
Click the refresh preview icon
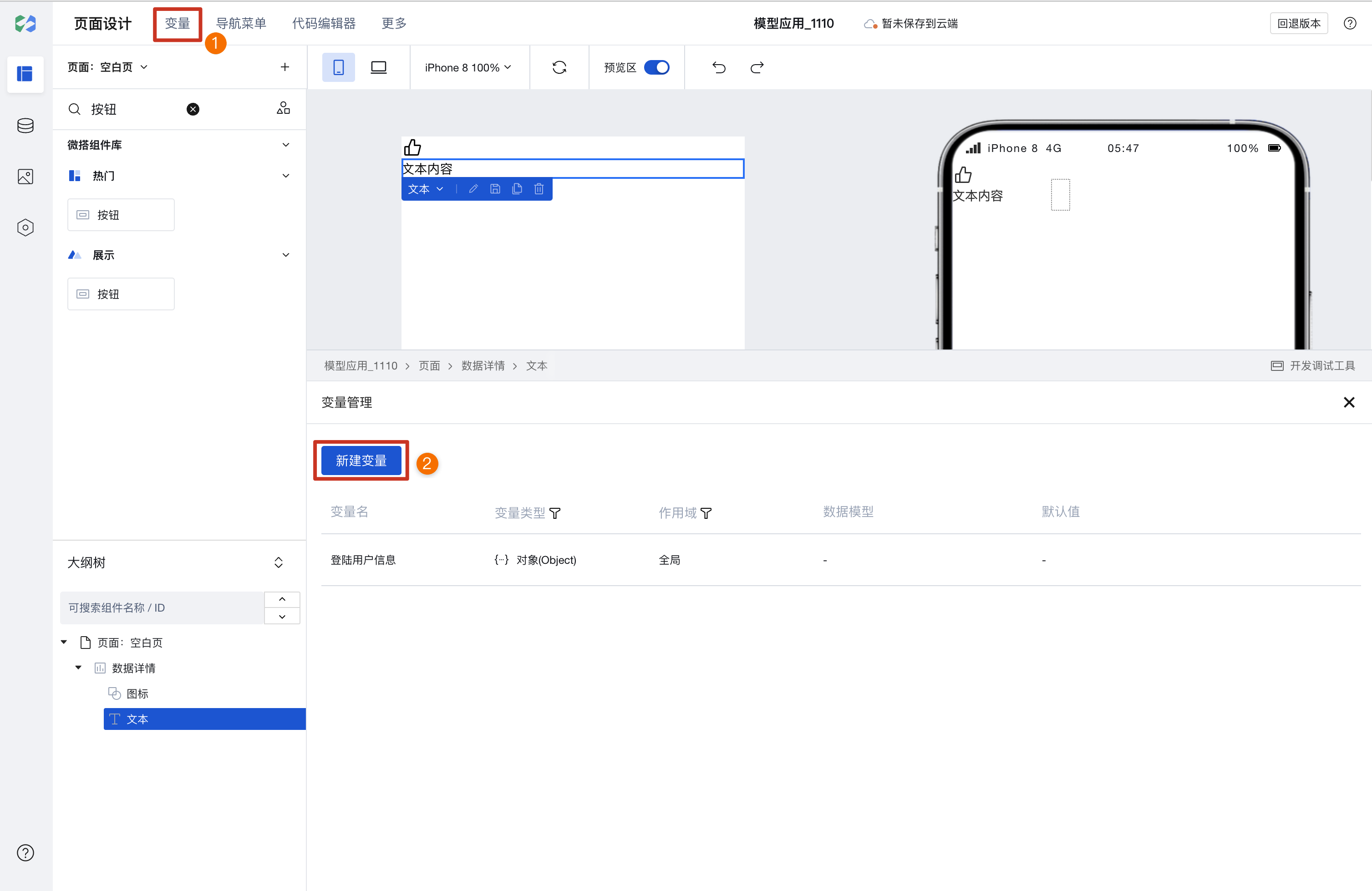tap(559, 67)
